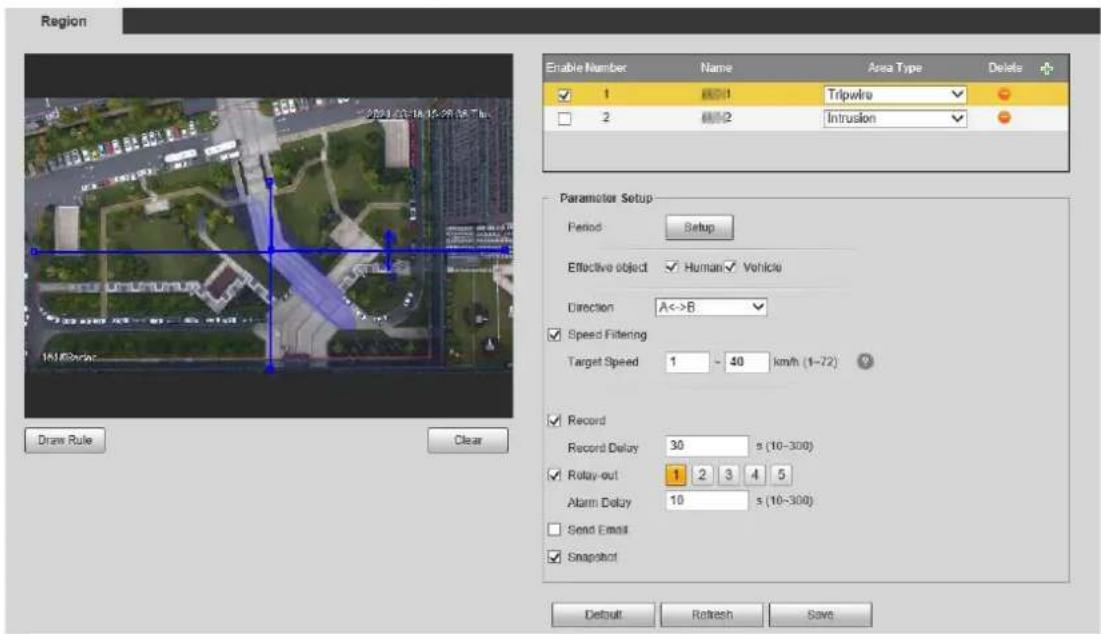This screenshot has height=634, width=1101.
Task: Uncheck the Record checkbox
Action: tap(555, 420)
